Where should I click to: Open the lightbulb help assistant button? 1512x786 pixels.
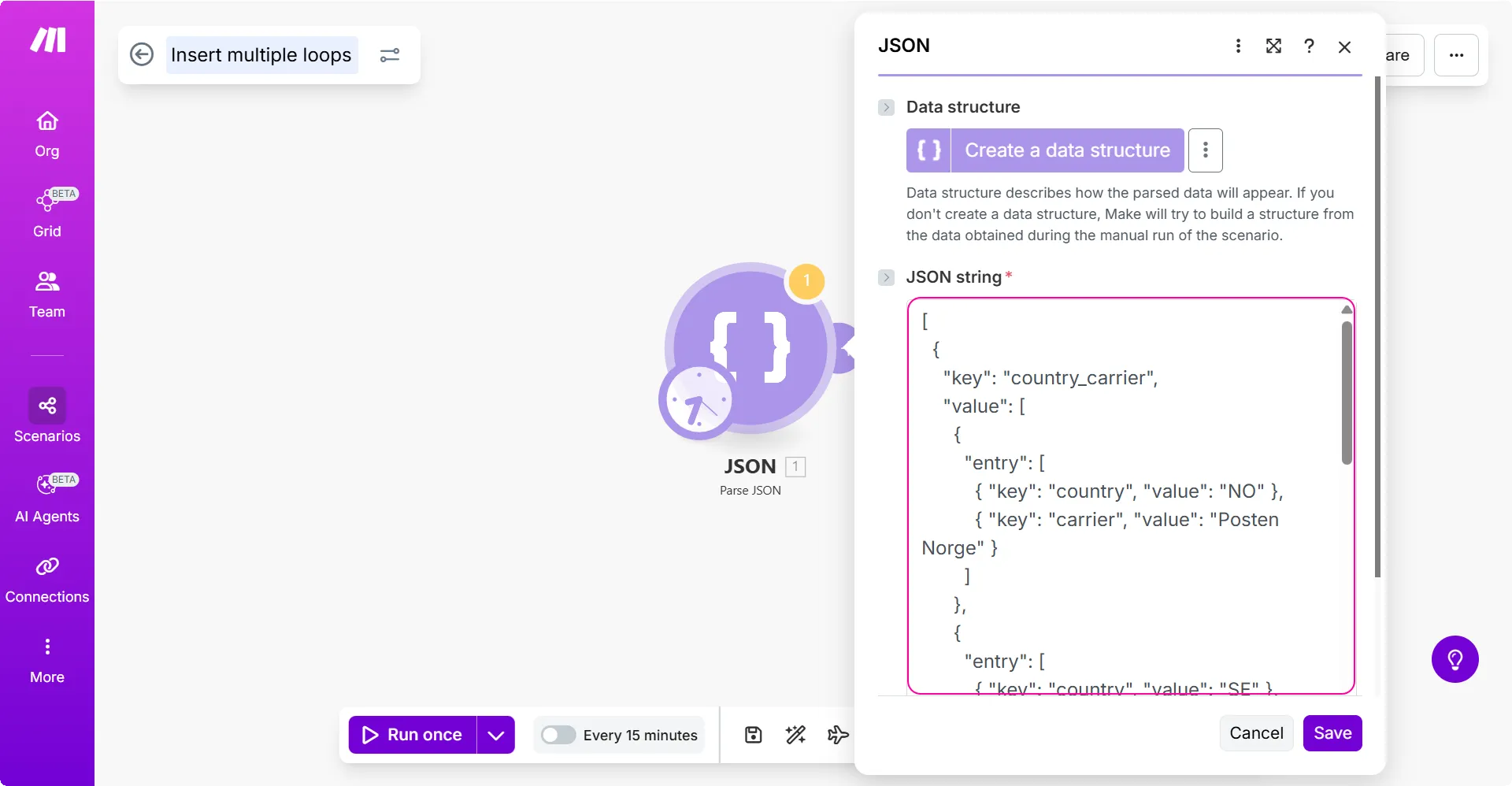click(x=1455, y=659)
